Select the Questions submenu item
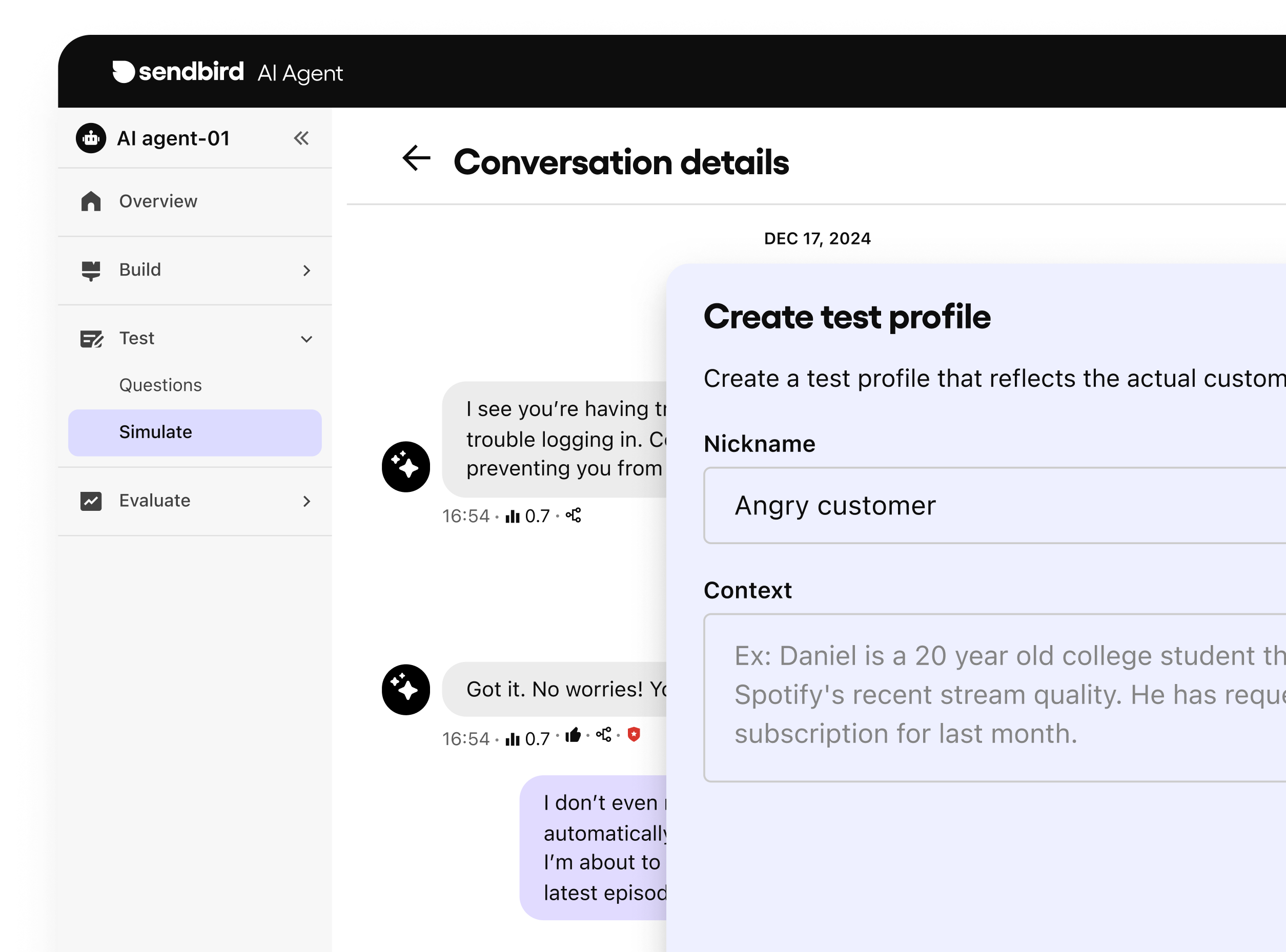The width and height of the screenshot is (1286, 952). click(x=160, y=385)
